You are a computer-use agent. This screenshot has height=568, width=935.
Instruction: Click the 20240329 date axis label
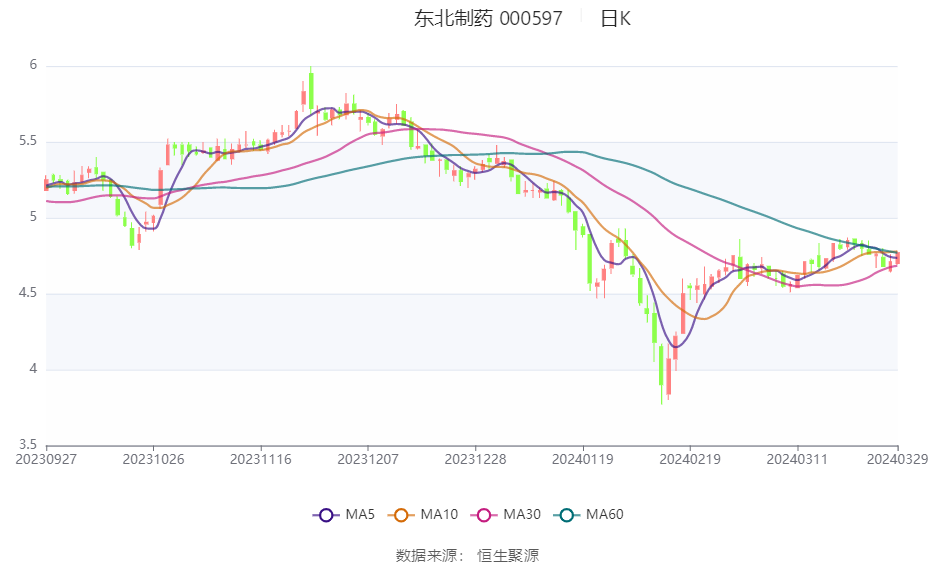(x=897, y=460)
